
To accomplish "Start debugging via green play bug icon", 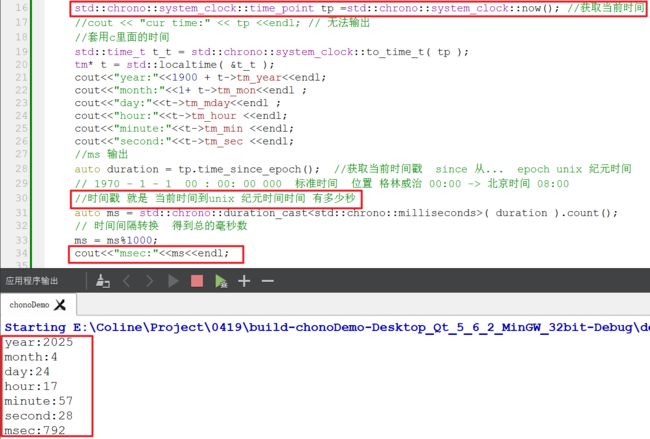I will click(x=221, y=281).
